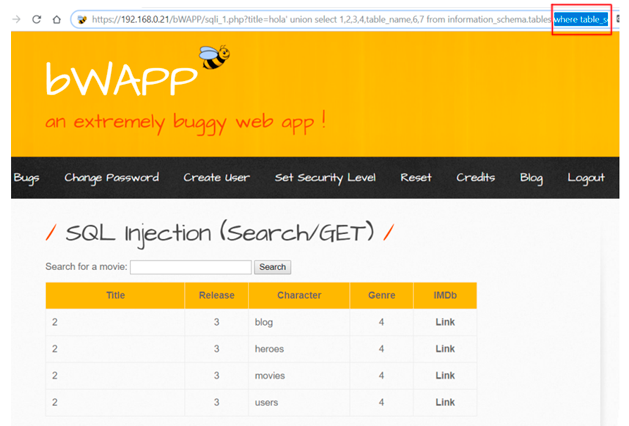Click the browser home icon
This screenshot has width=629, height=426.
pos(57,19)
